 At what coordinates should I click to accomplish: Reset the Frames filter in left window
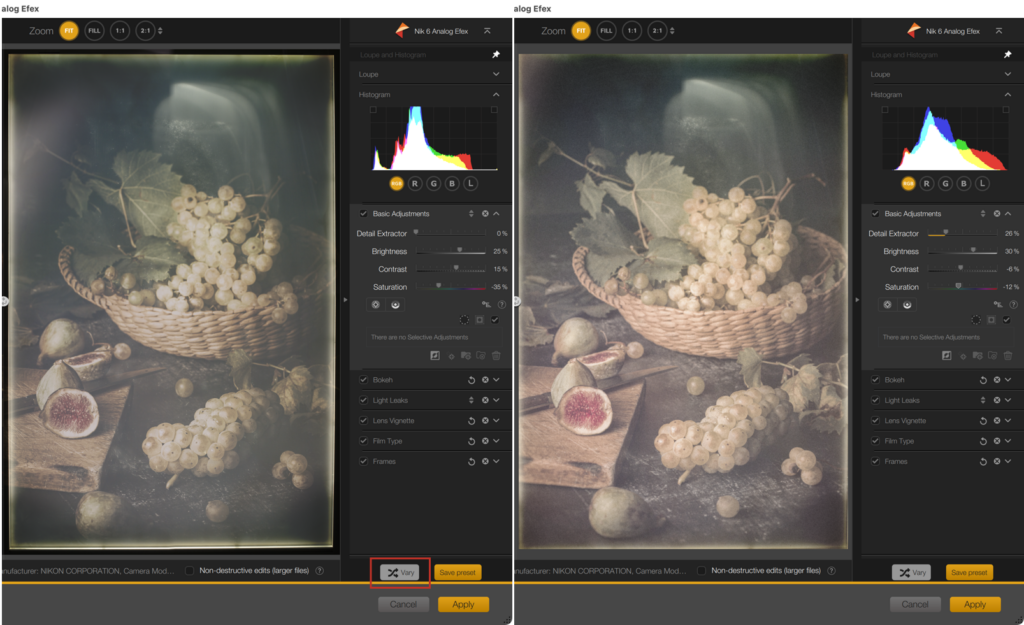click(x=471, y=461)
